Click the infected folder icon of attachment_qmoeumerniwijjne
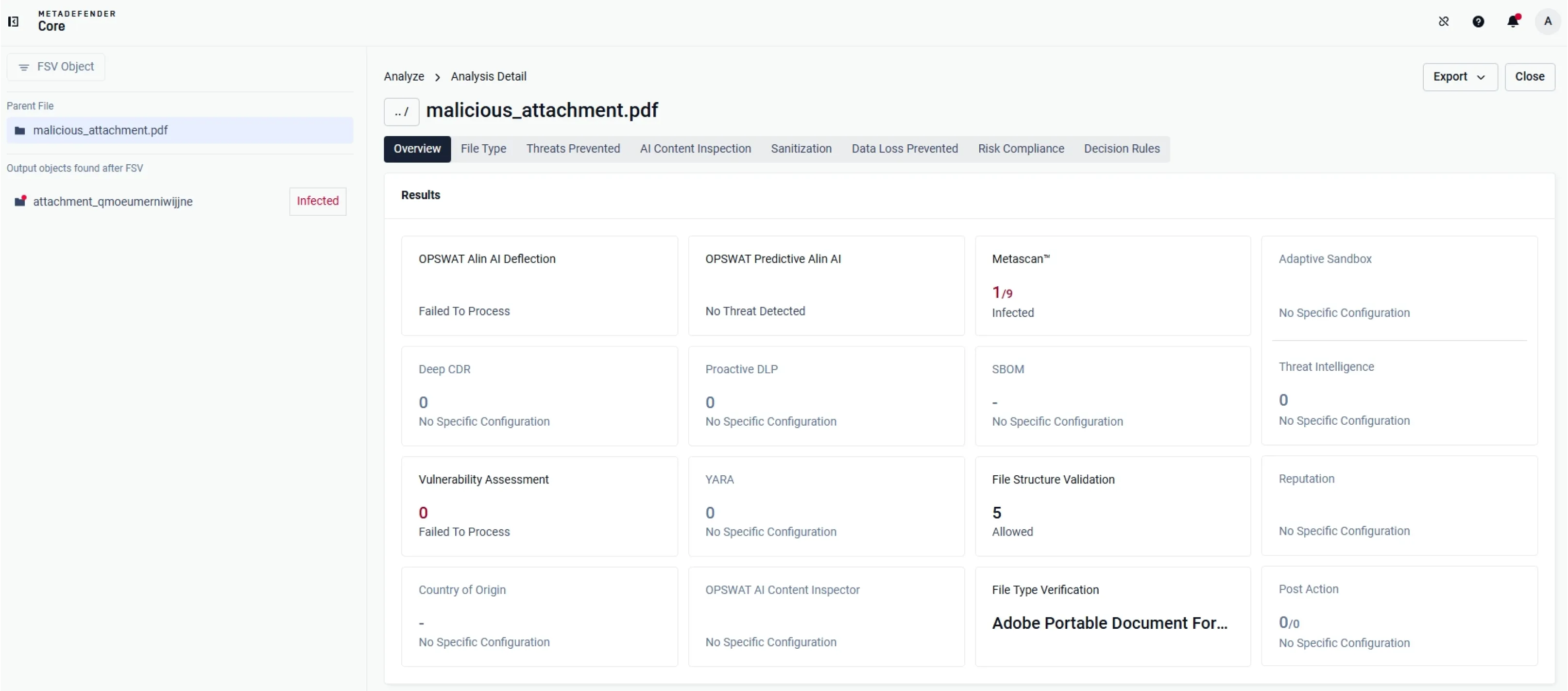 (20, 201)
